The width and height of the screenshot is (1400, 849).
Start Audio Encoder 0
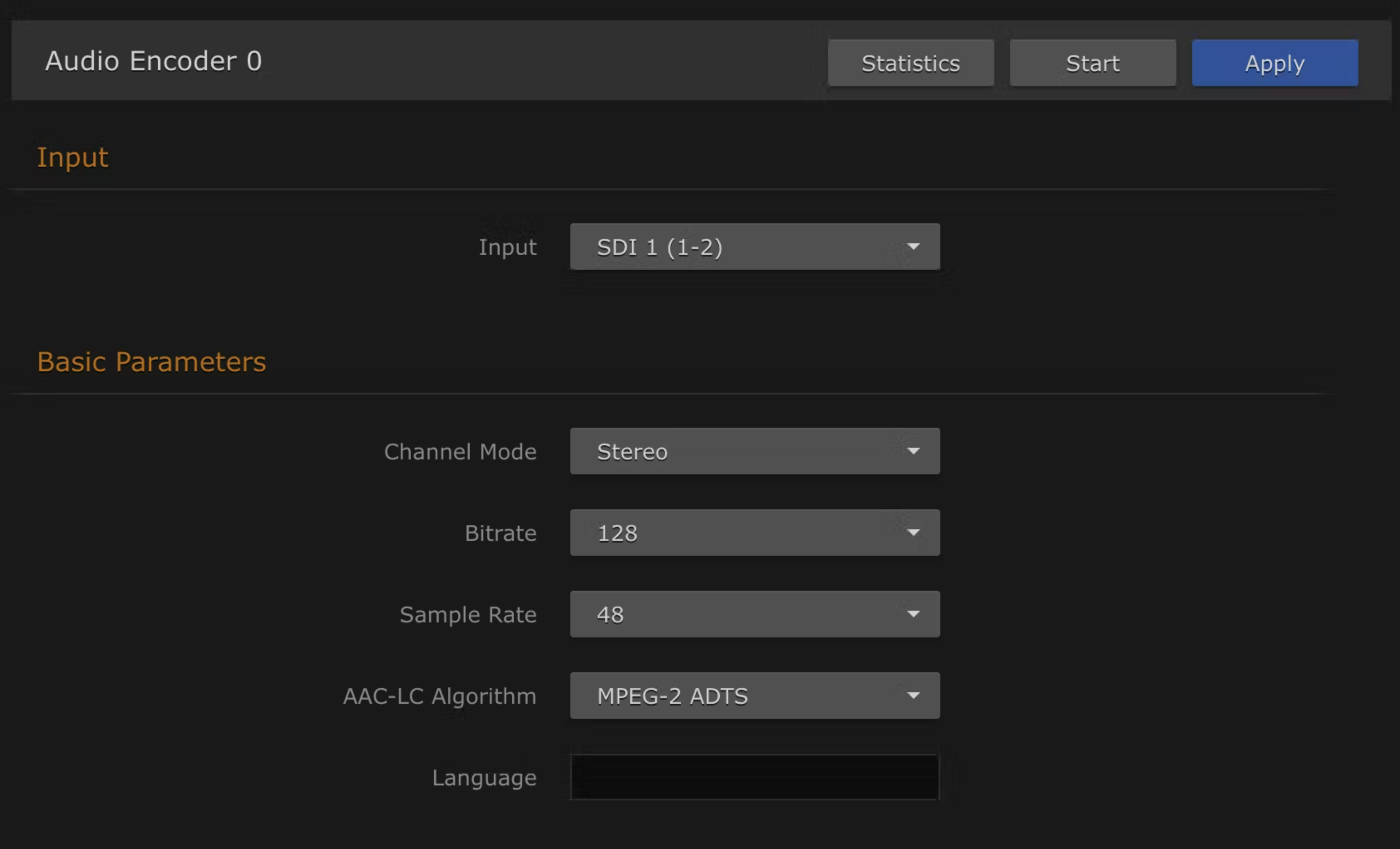coord(1093,63)
